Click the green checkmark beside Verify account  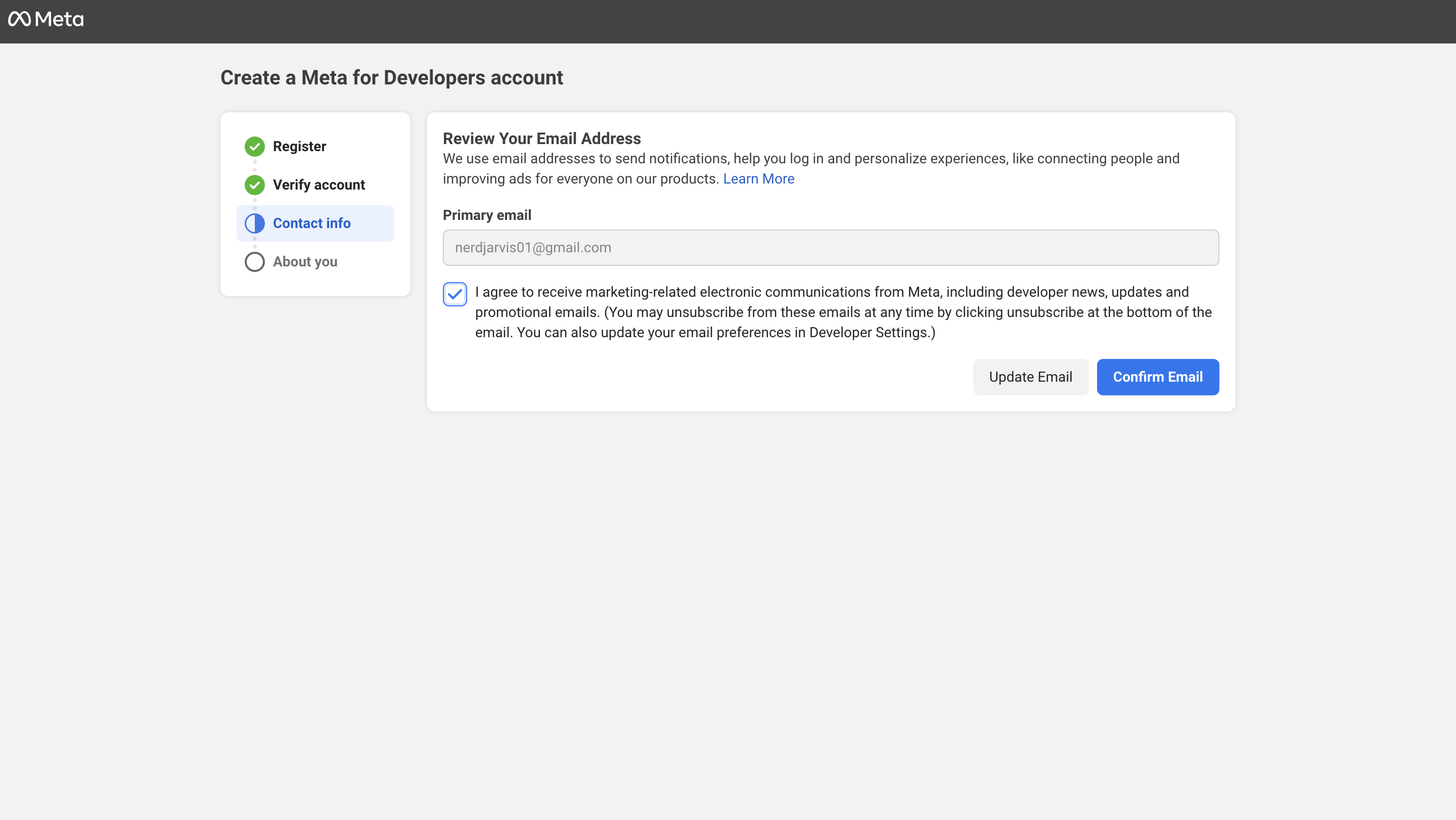tap(254, 185)
